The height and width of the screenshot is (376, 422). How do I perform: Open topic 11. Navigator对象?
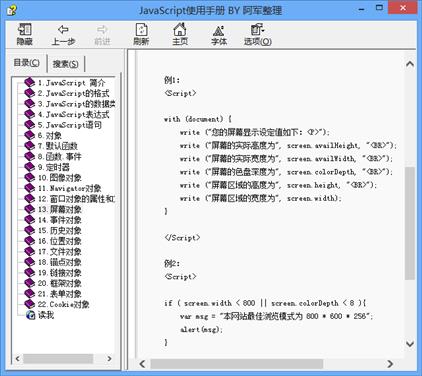tap(70, 188)
